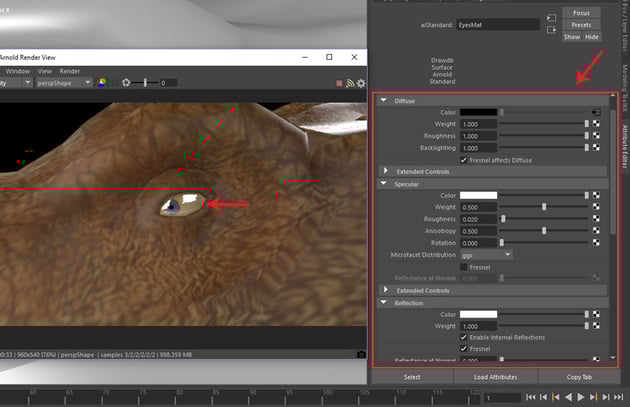Image resolution: width=630 pixels, height=407 pixels.
Task: Click the RGB color channel display icon
Action: [x=102, y=83]
